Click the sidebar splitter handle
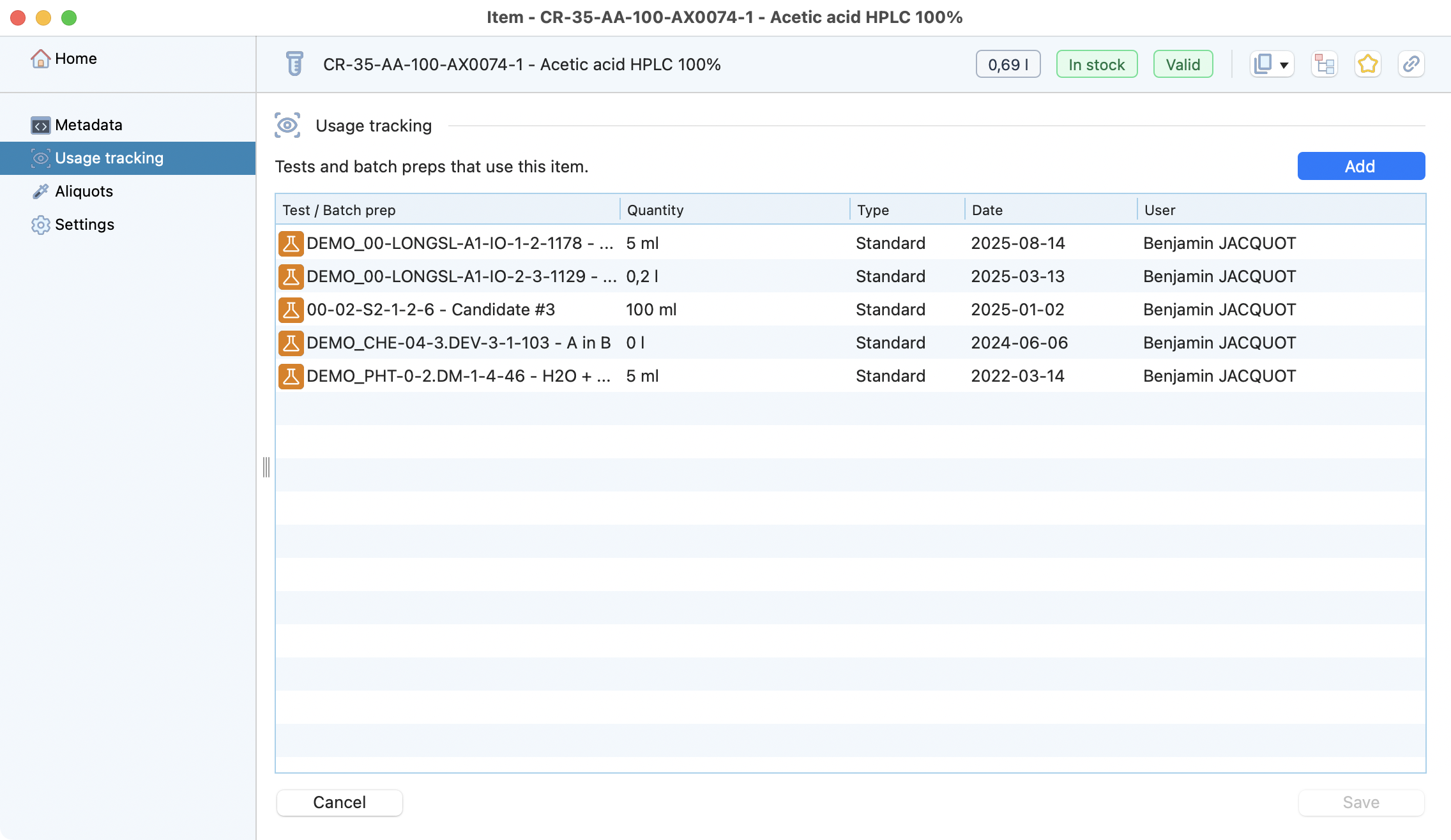The height and width of the screenshot is (840, 1451). tap(266, 467)
